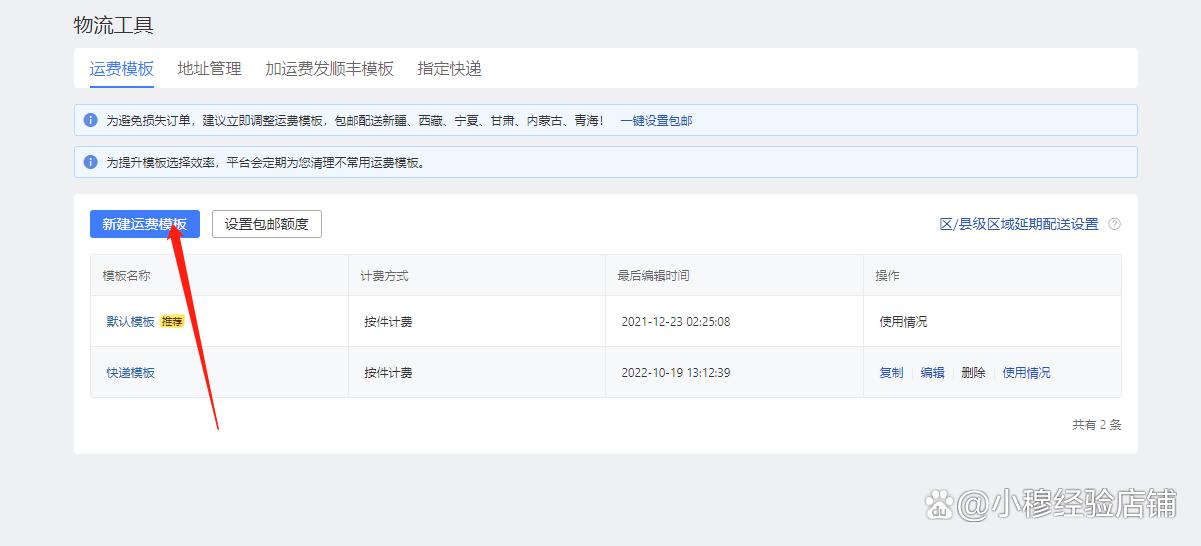Click the timestamp 2021-12-23 02:25:08
The image size is (1201, 546).
click(x=676, y=322)
